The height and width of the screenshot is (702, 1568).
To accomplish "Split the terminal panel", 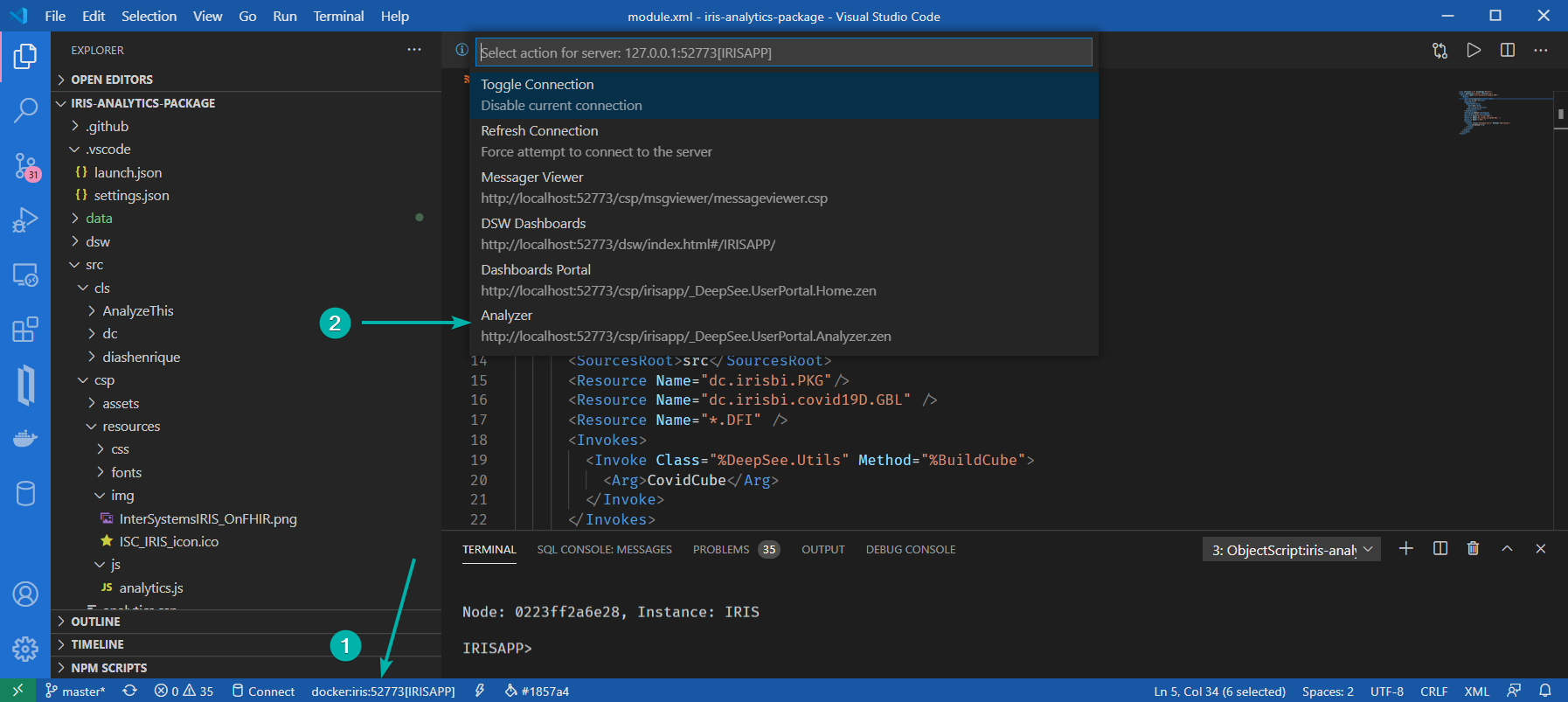I will coord(1440,549).
